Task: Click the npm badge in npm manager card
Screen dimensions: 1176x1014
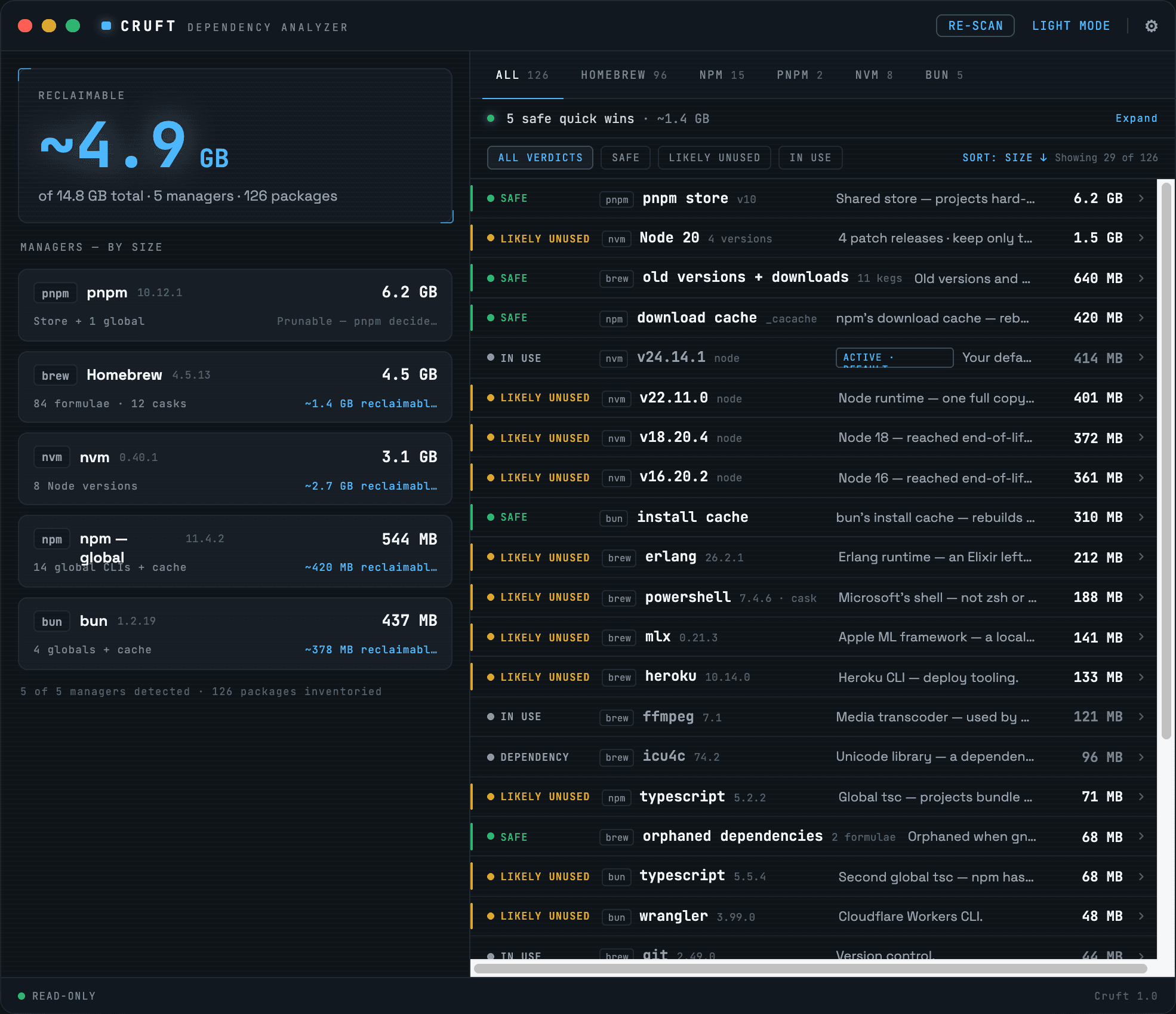Action: click(52, 539)
